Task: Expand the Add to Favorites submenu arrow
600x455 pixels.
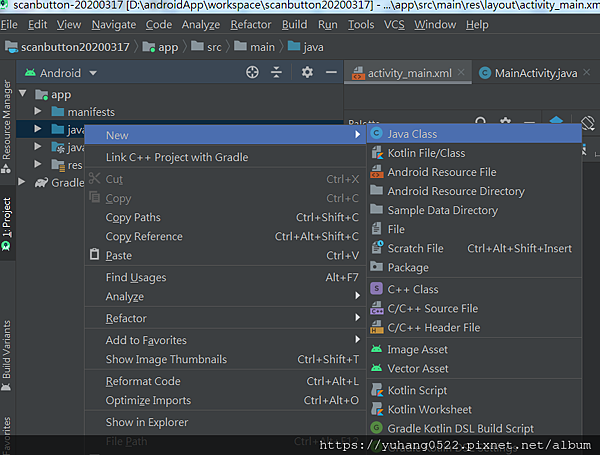Action: tap(357, 339)
